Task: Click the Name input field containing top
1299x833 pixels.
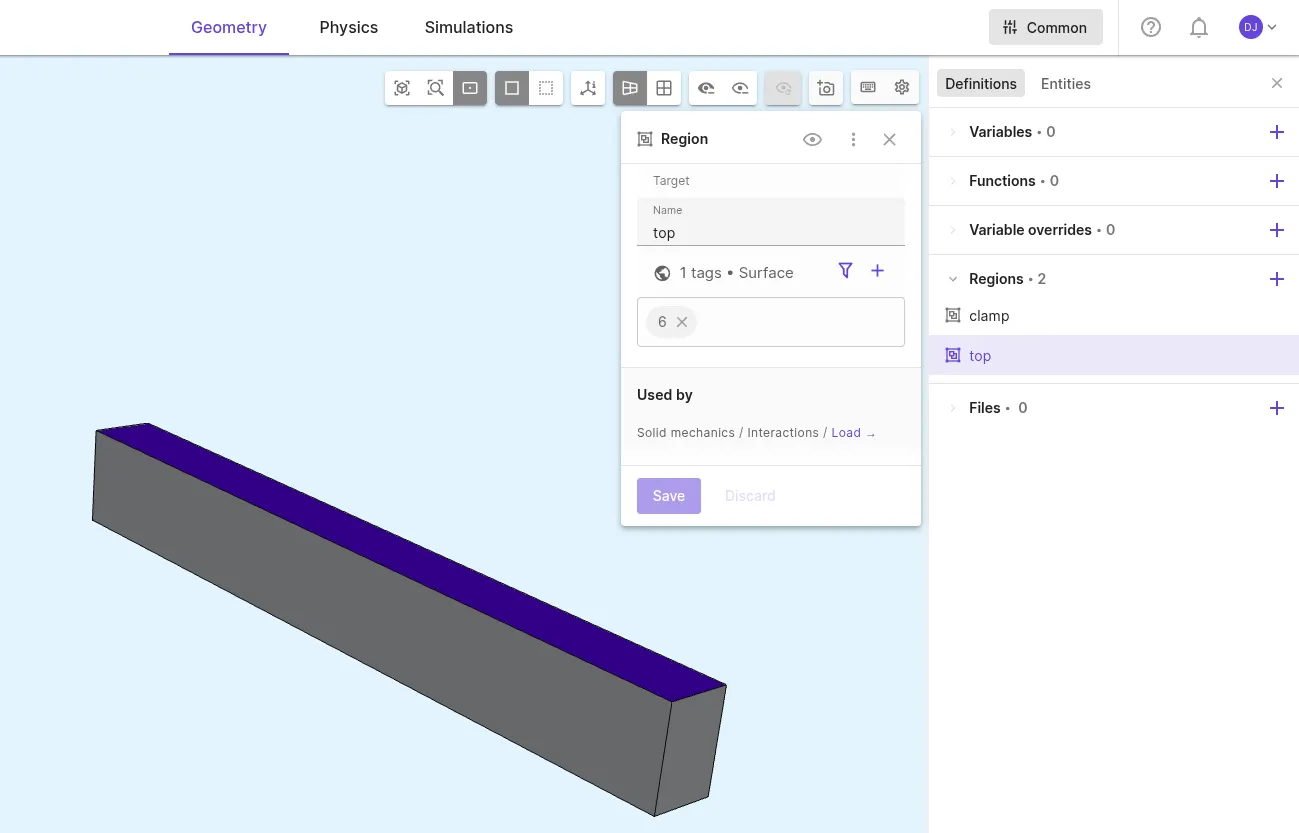Action: pos(771,222)
